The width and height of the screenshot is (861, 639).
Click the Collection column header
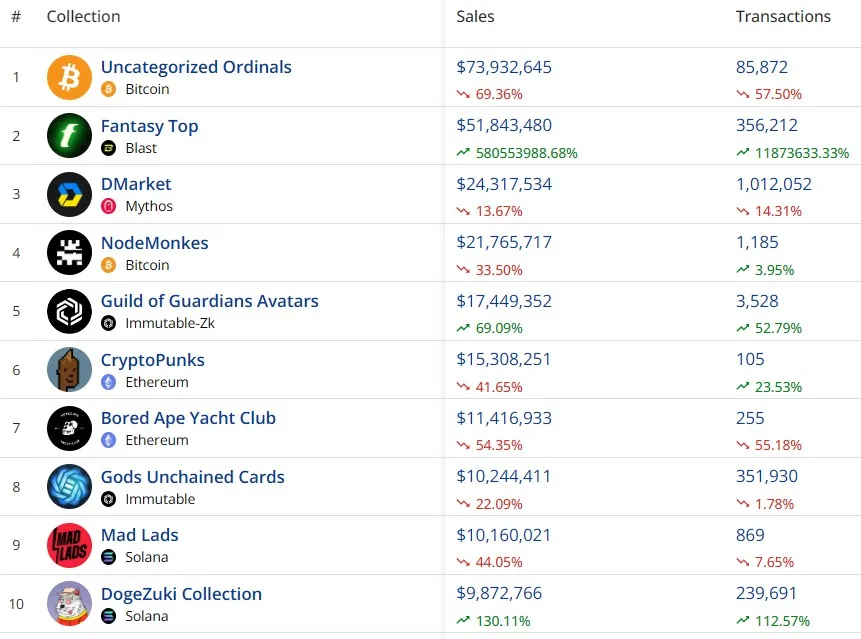point(83,16)
